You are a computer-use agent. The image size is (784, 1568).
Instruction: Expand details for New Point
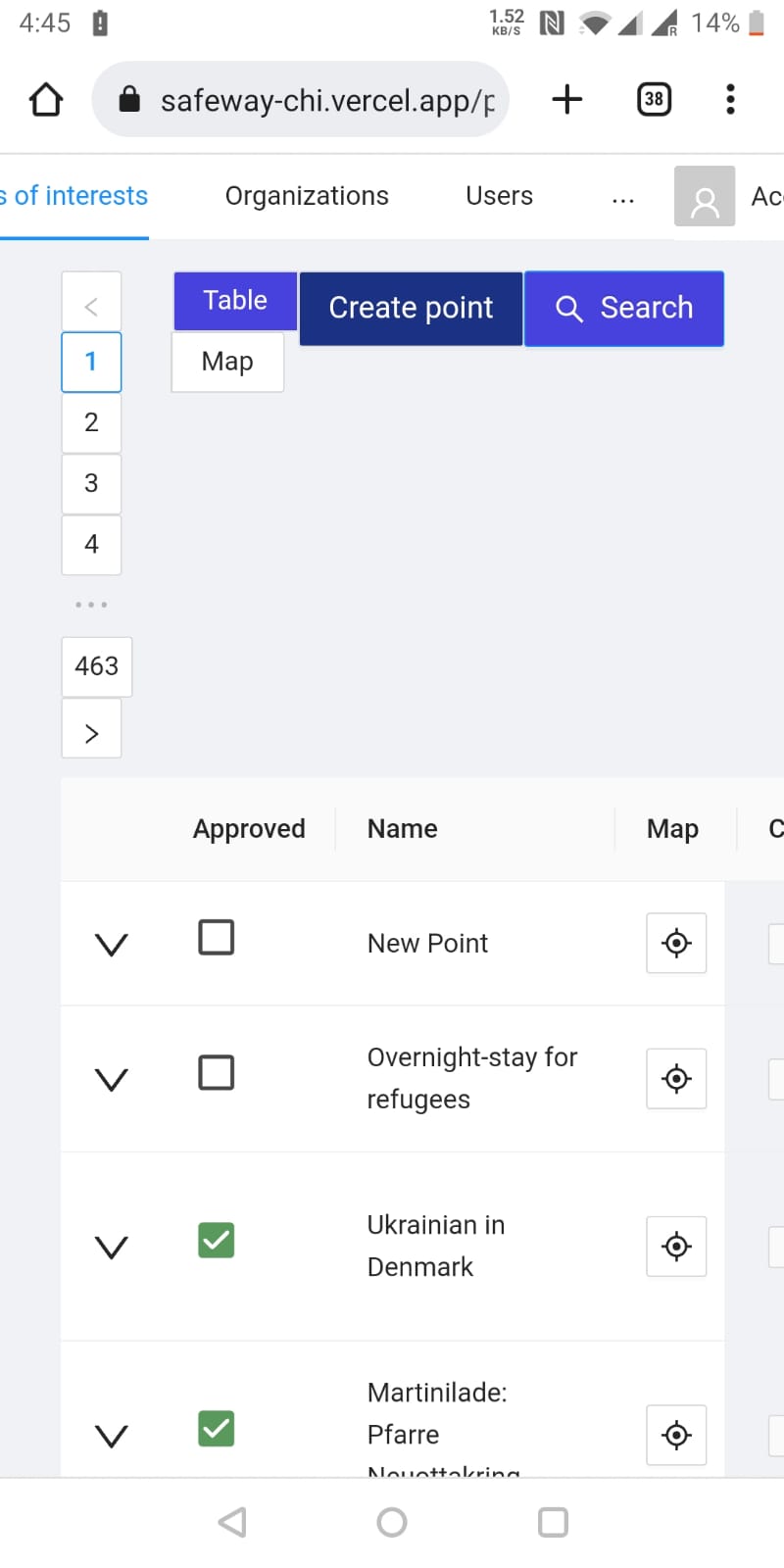(x=111, y=943)
